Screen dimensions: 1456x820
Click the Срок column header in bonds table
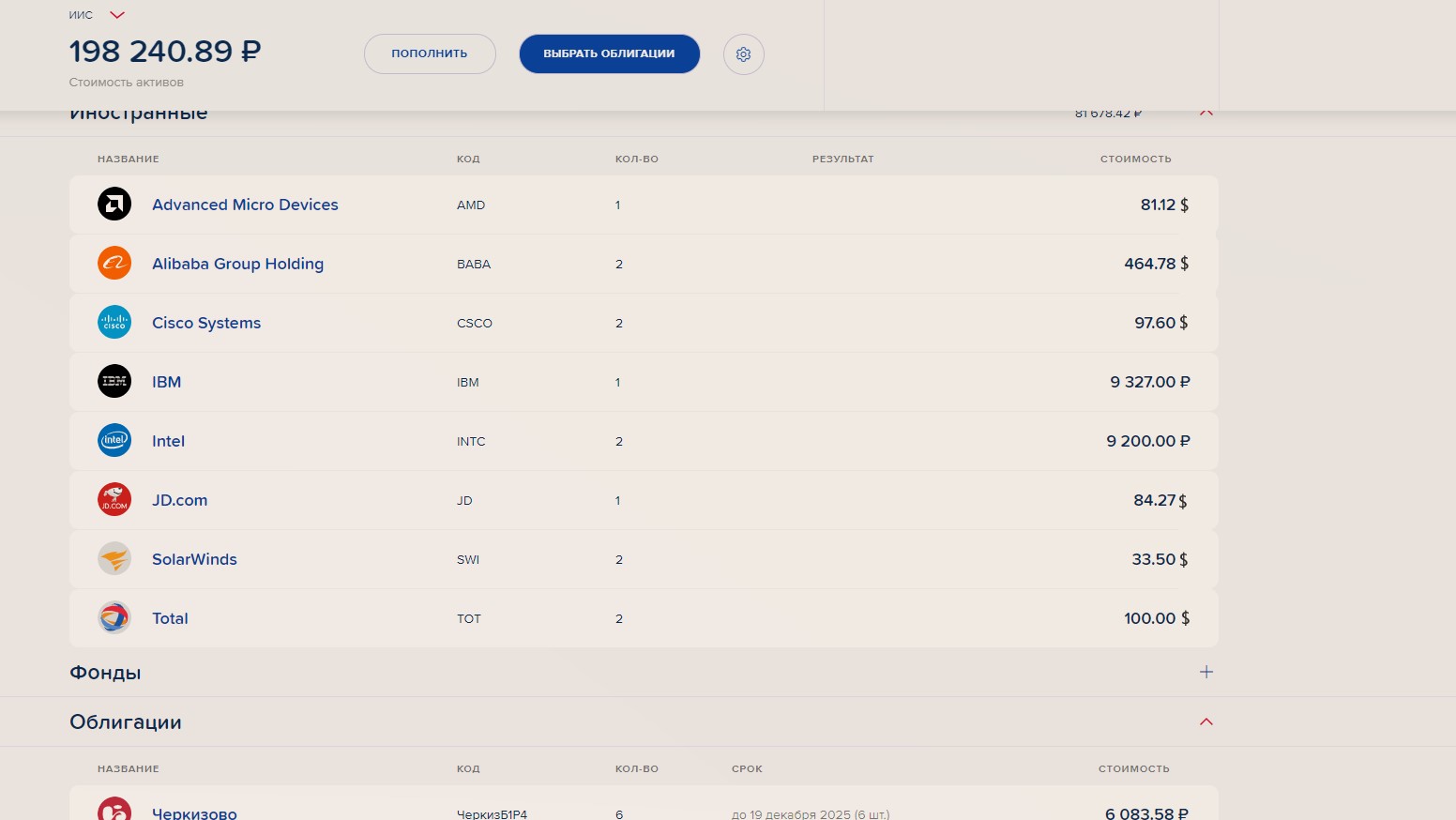point(747,768)
